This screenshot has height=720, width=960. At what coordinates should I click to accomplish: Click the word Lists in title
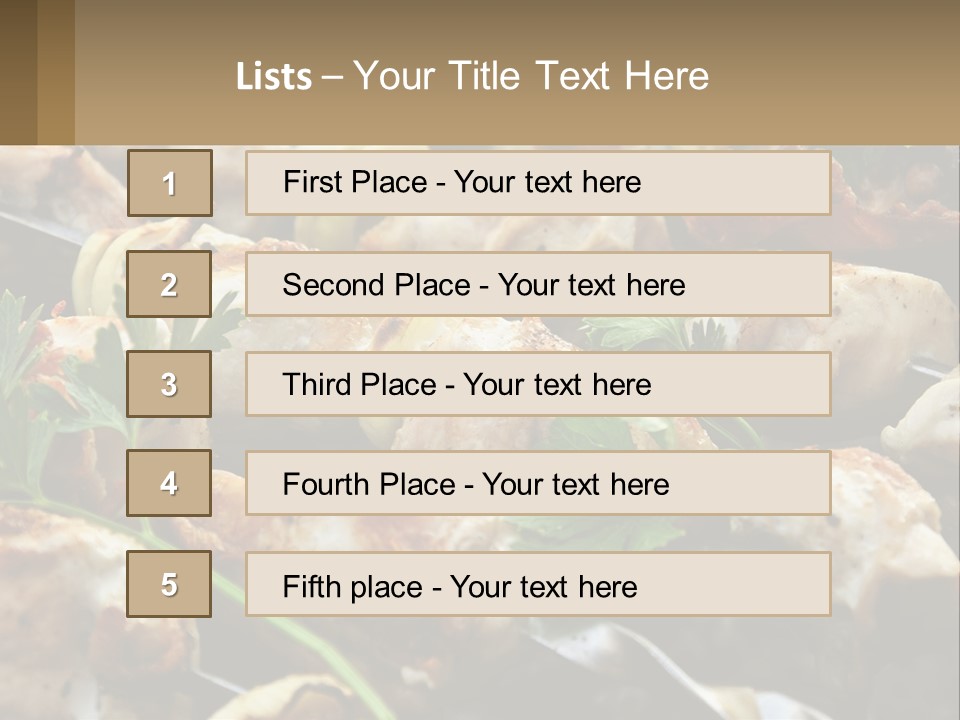pos(274,77)
